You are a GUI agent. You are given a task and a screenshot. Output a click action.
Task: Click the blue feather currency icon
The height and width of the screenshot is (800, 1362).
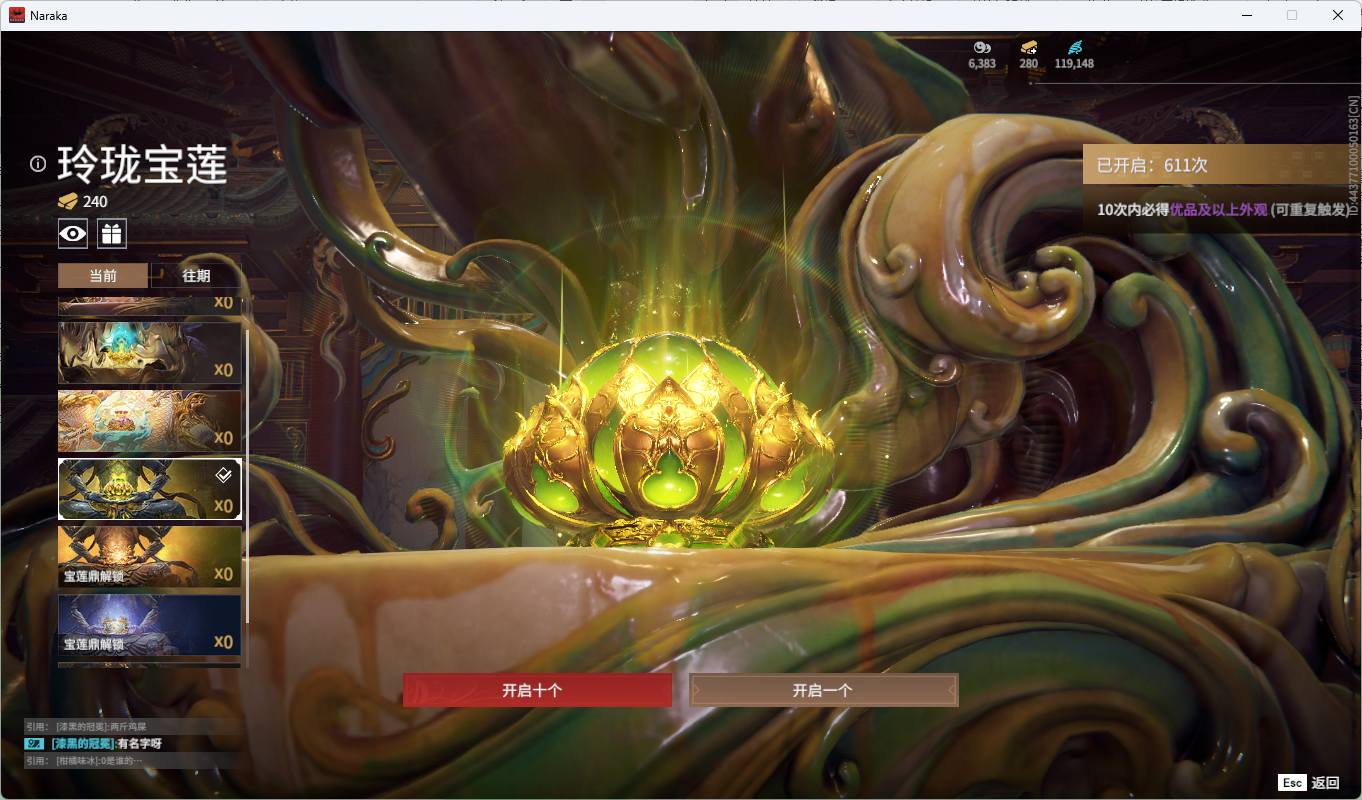1075,47
